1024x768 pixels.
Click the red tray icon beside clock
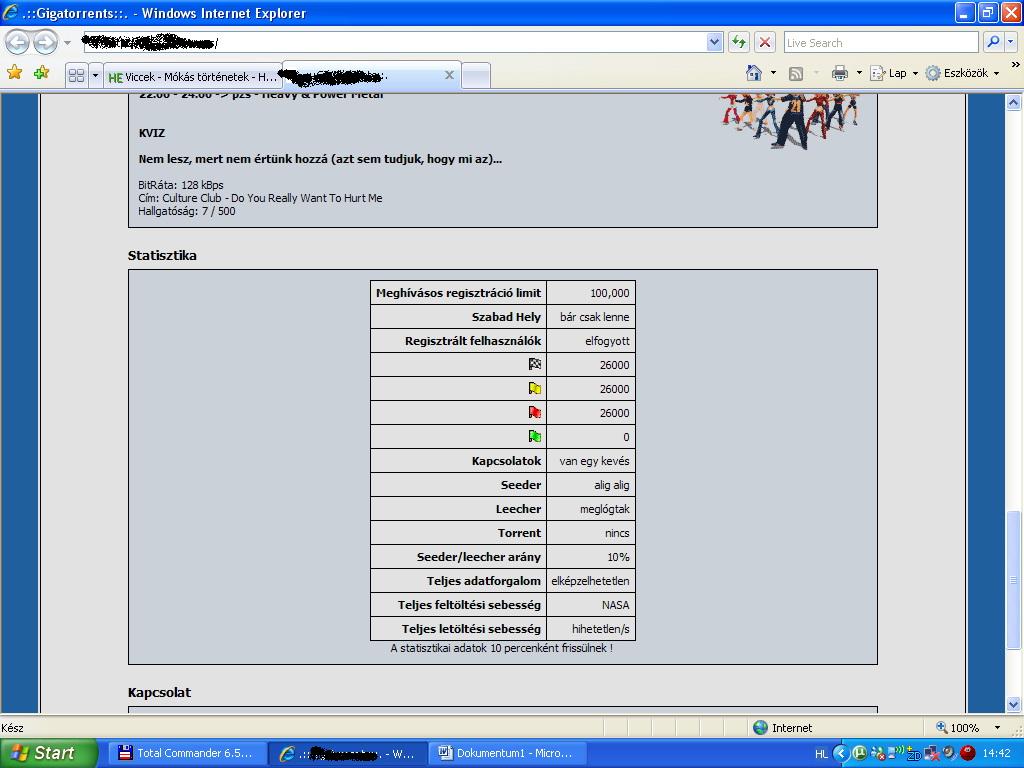click(x=968, y=753)
